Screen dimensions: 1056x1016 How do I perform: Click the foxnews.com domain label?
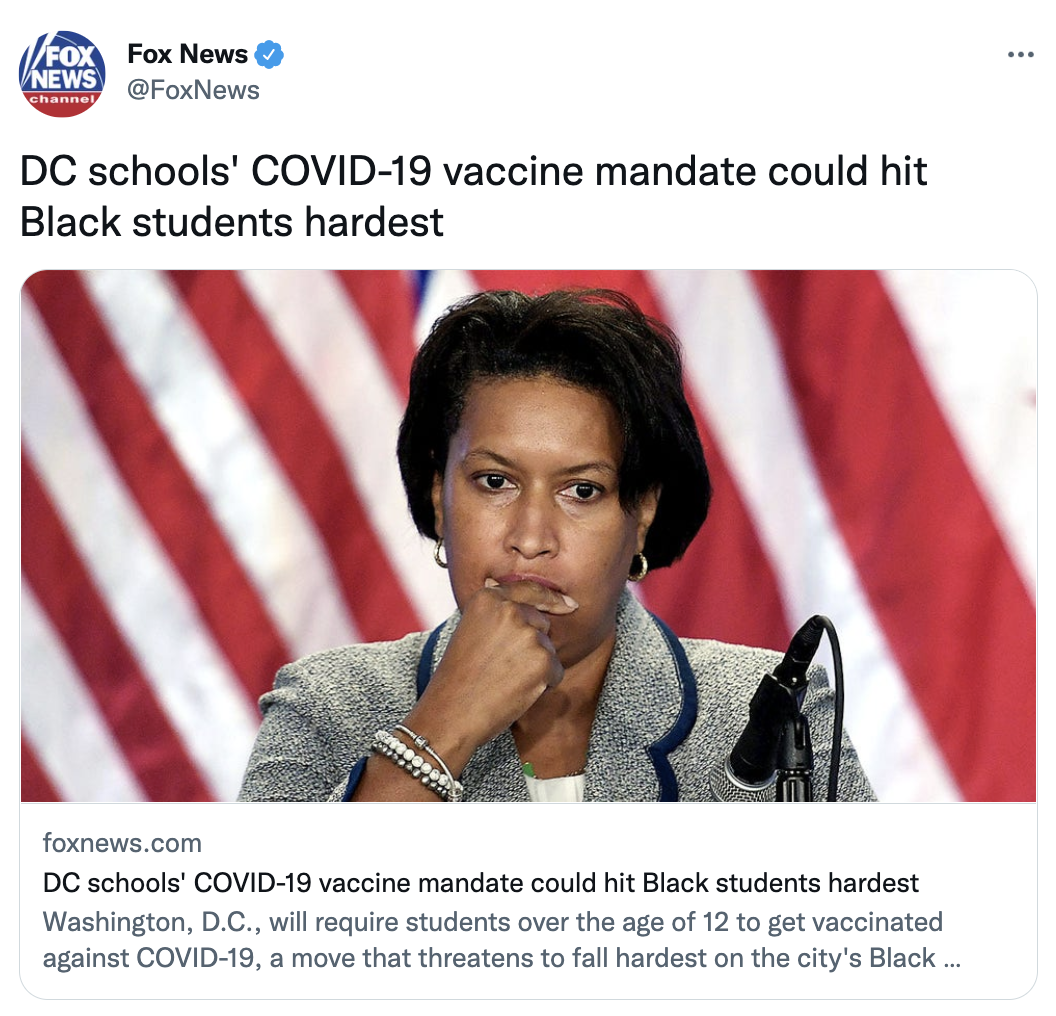122,843
